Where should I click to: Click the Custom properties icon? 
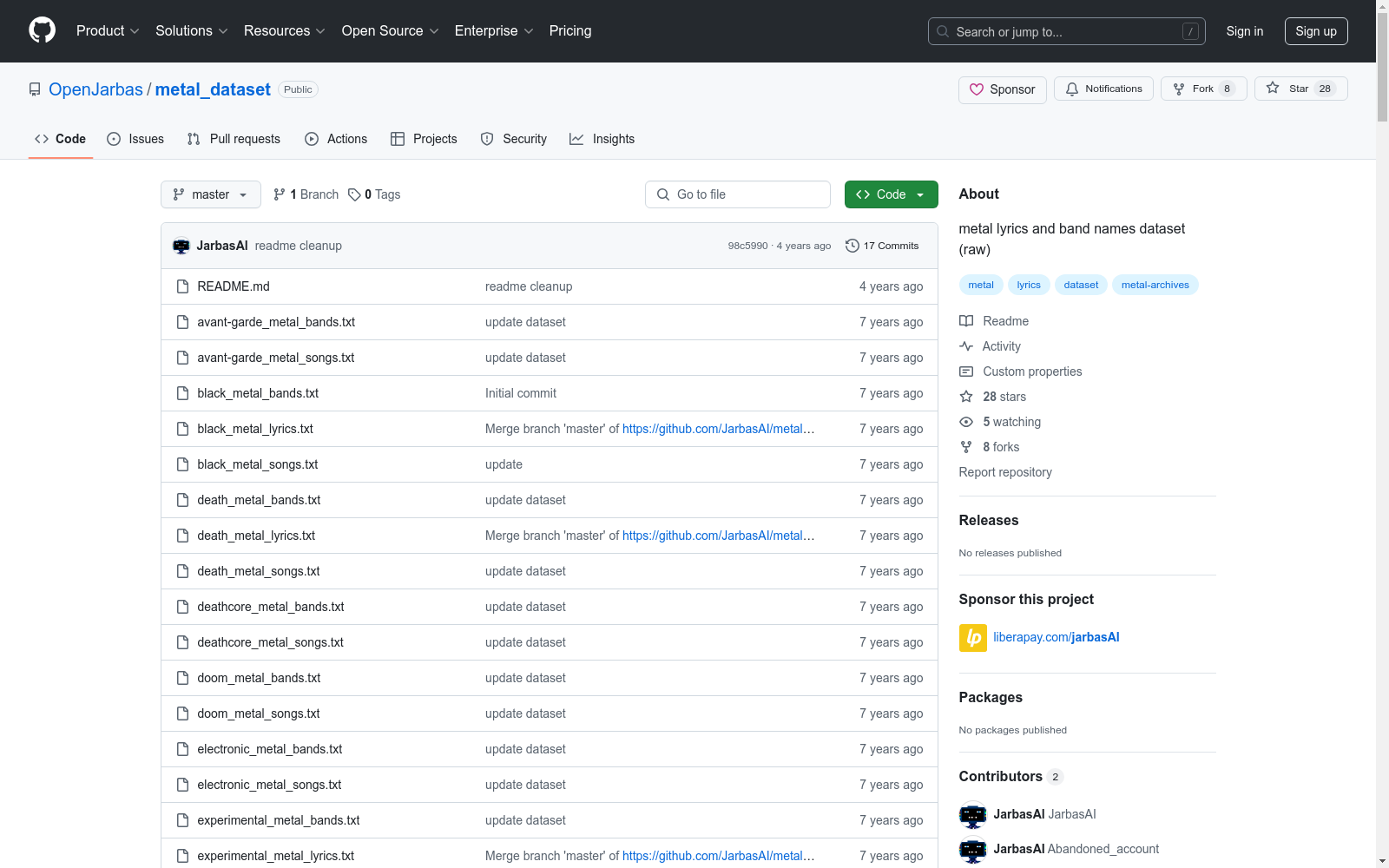pos(966,372)
